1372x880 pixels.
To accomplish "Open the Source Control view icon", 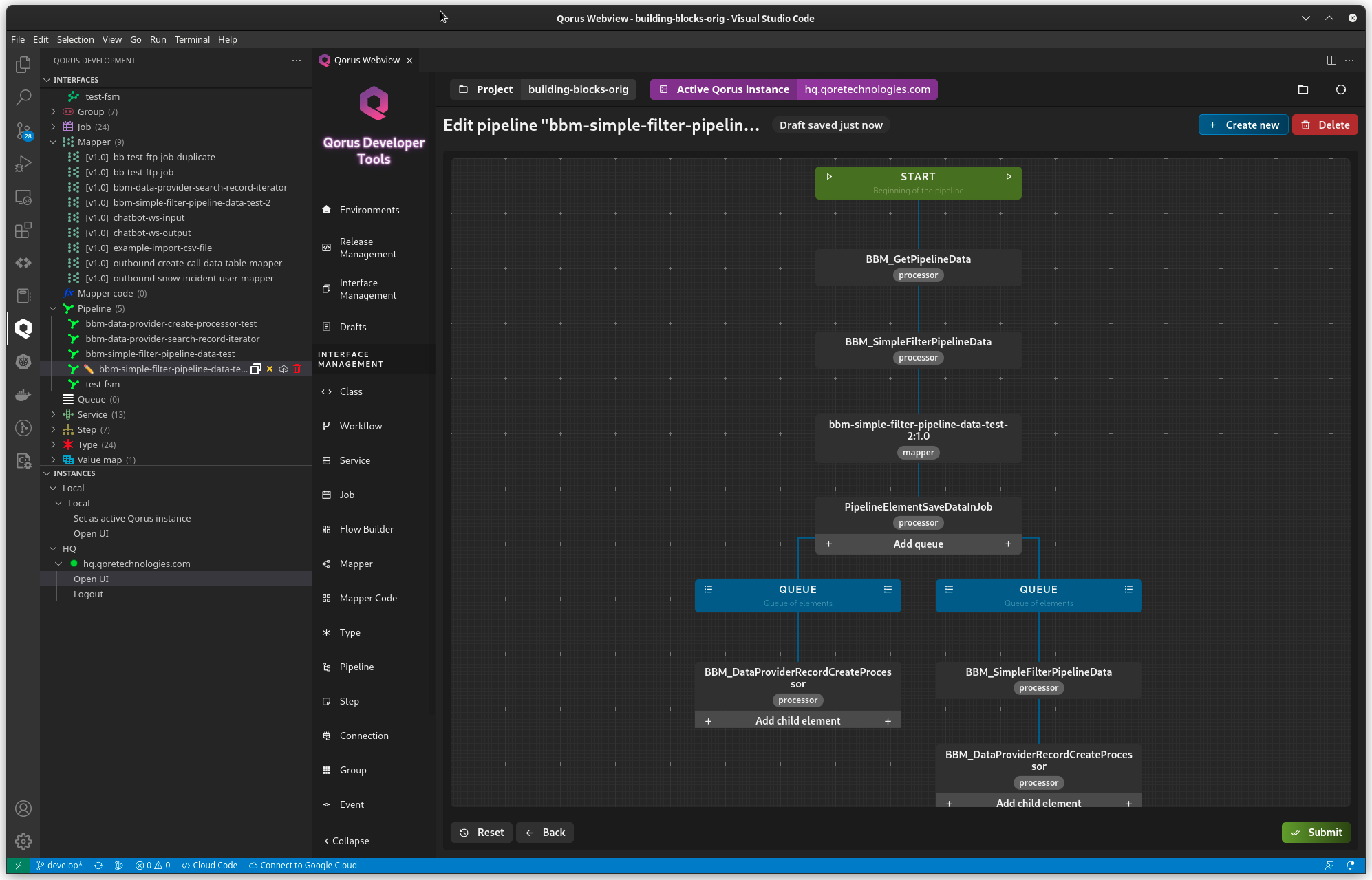I will [23, 131].
